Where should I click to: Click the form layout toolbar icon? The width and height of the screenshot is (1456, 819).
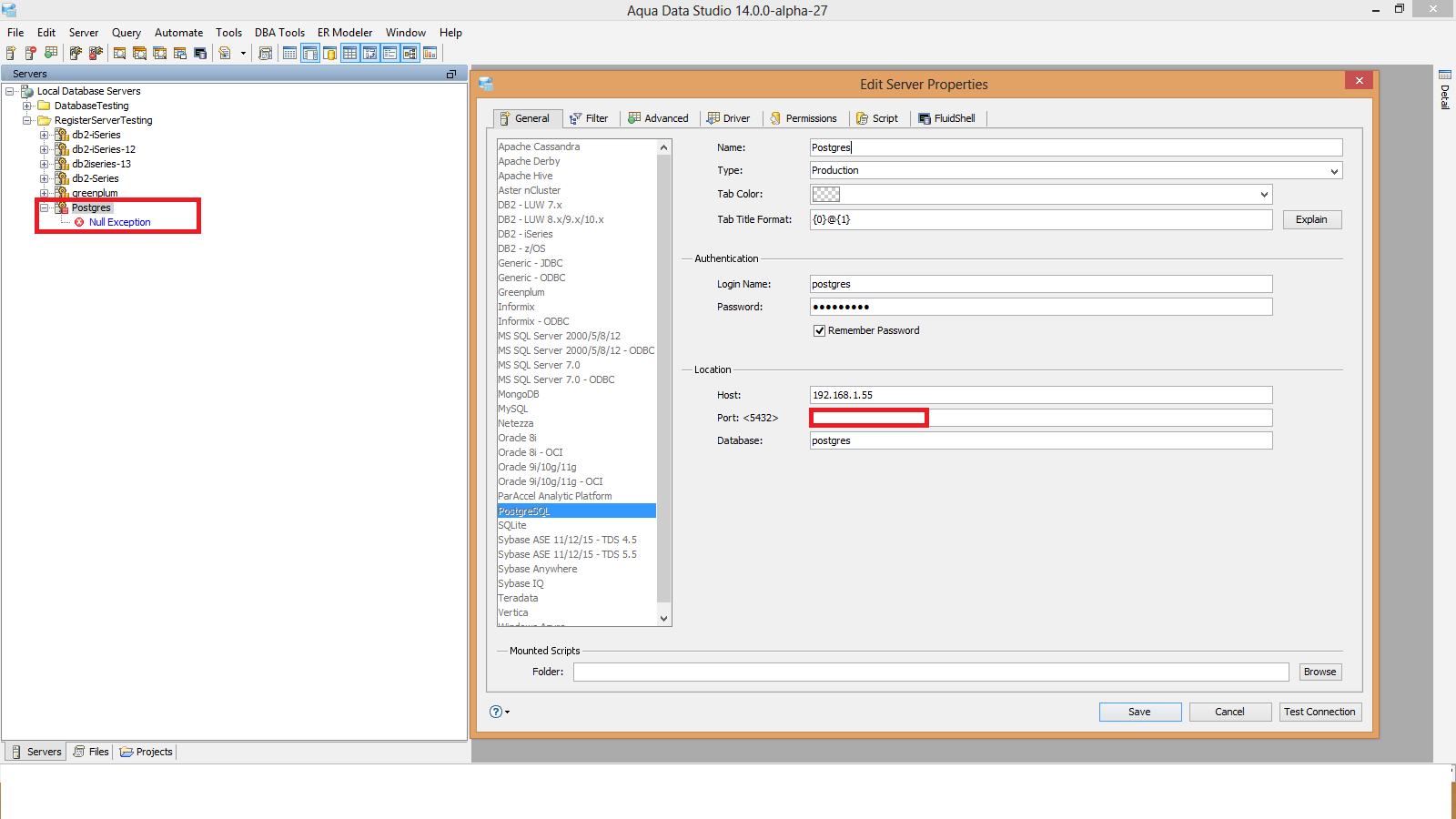[x=390, y=54]
